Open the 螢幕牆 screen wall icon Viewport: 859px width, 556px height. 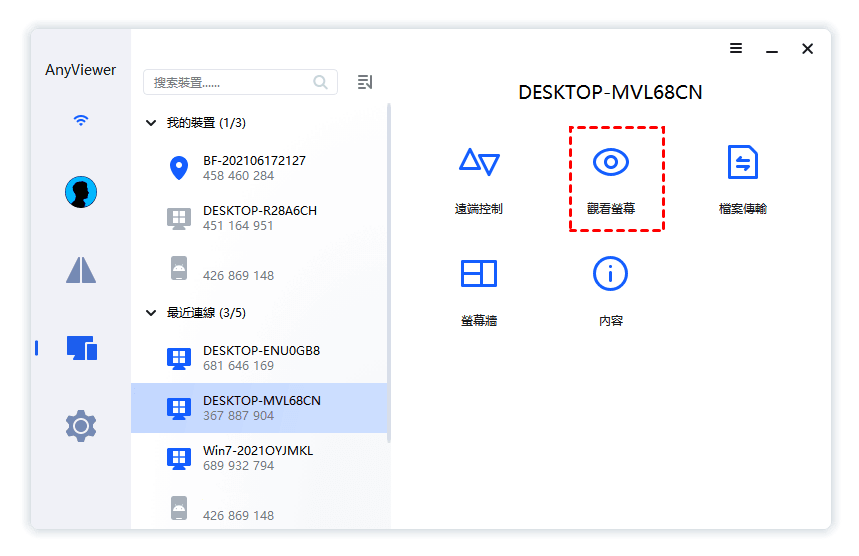478,274
